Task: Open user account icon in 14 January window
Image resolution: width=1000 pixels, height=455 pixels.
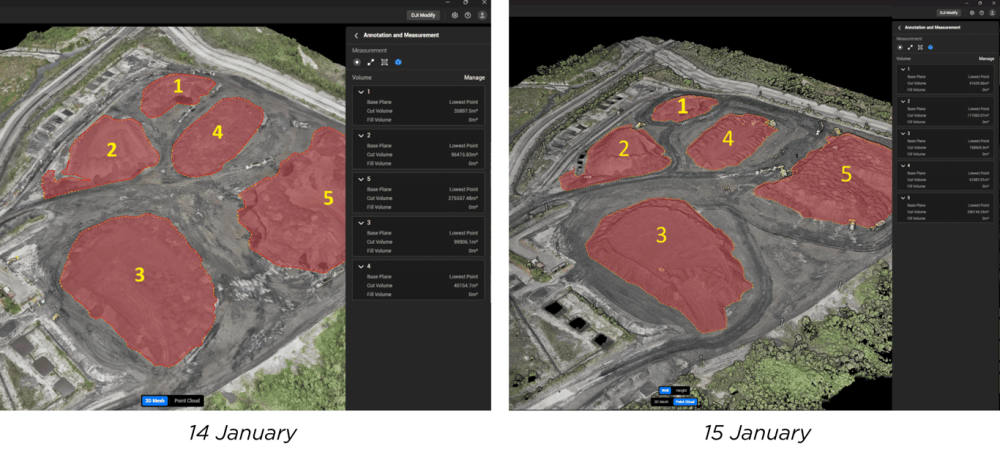Action: (482, 15)
